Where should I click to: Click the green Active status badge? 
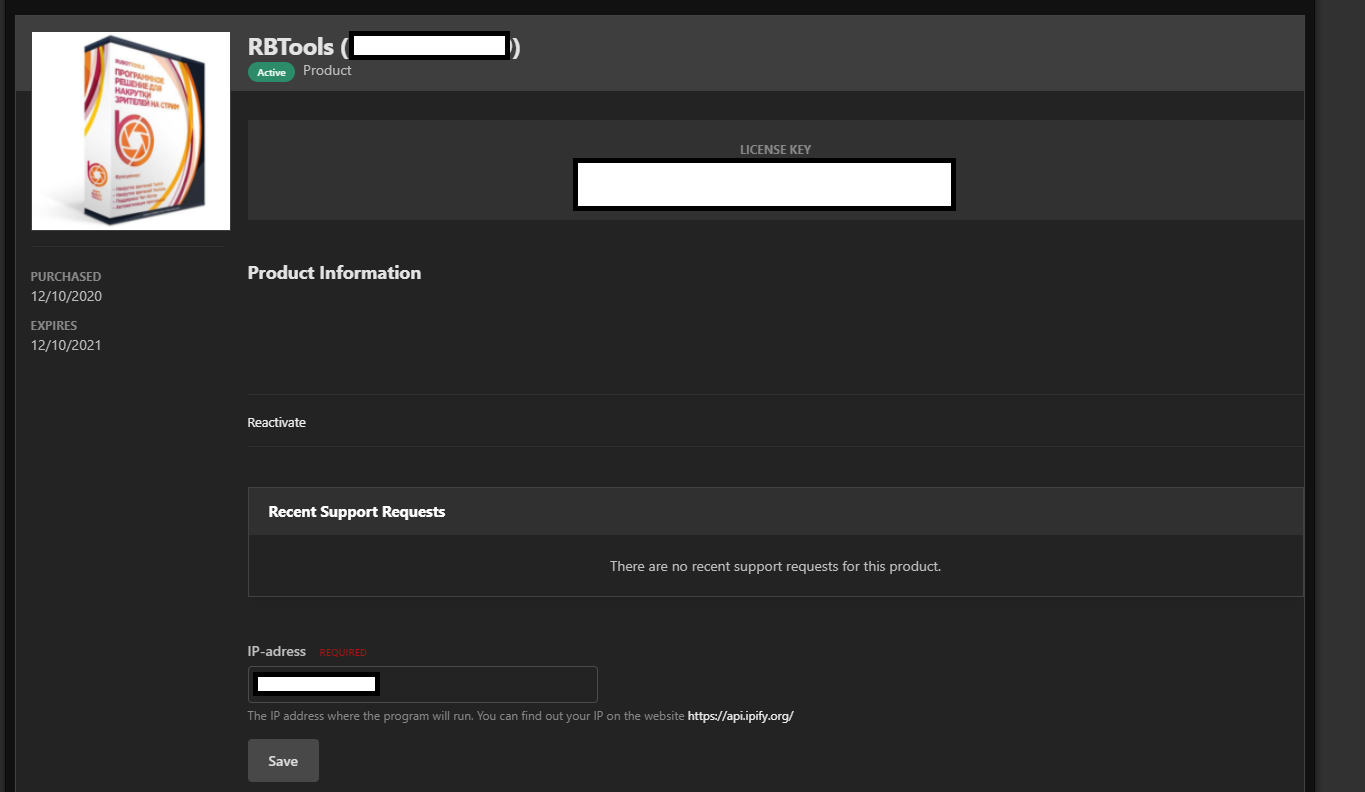271,72
